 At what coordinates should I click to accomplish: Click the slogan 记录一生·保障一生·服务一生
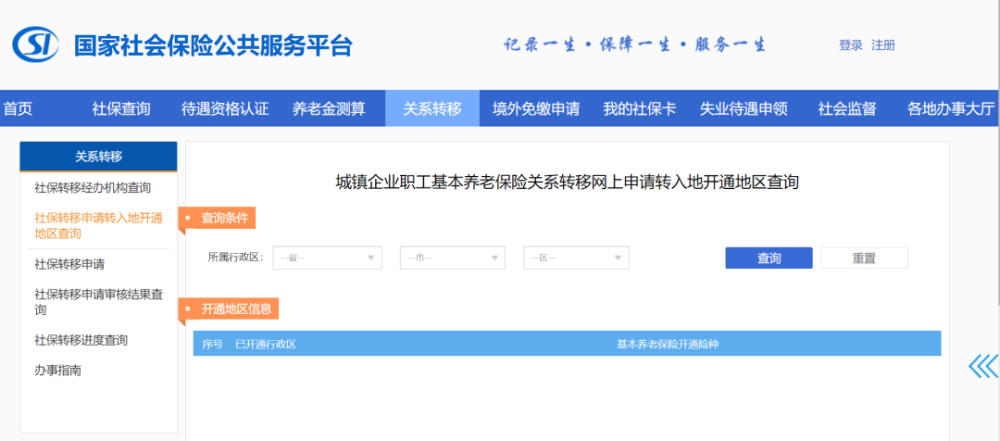pyautogui.click(x=635, y=45)
